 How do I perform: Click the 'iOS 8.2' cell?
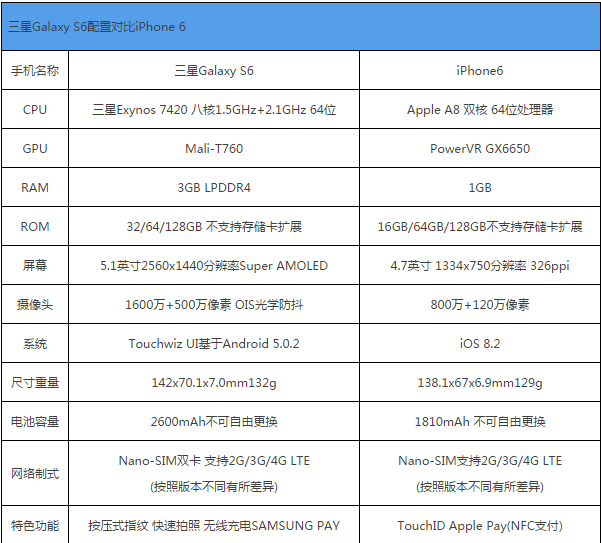(480, 344)
